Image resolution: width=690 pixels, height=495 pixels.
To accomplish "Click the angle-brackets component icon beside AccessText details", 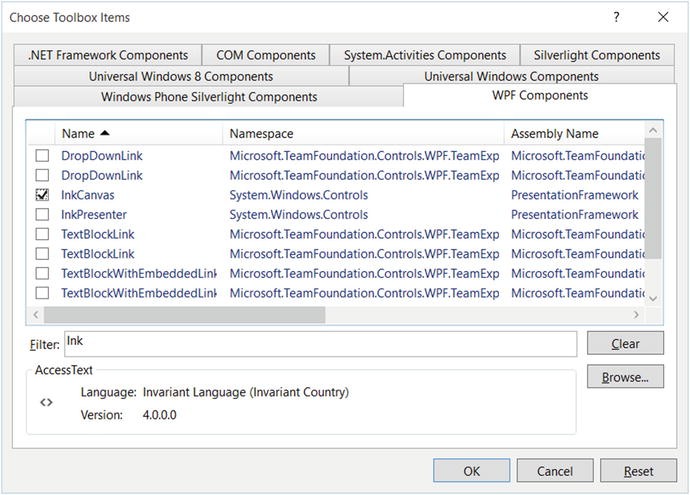I will click(x=46, y=402).
